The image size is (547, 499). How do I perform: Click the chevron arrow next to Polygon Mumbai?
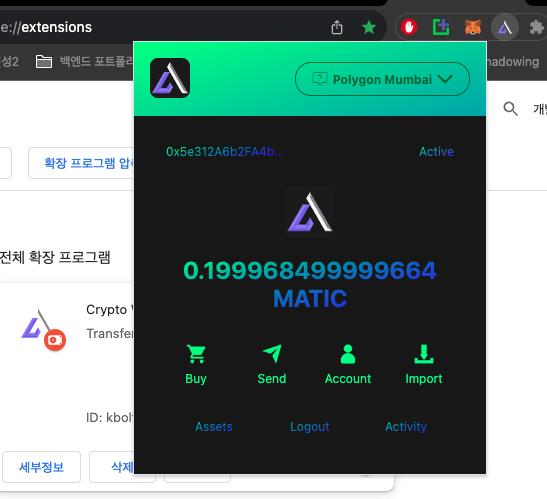point(445,79)
